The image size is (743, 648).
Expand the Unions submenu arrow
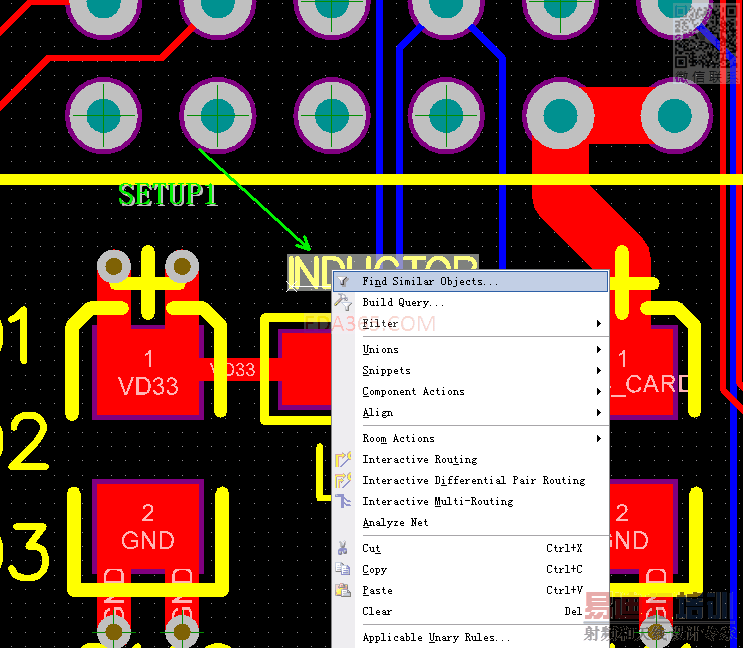coord(599,350)
